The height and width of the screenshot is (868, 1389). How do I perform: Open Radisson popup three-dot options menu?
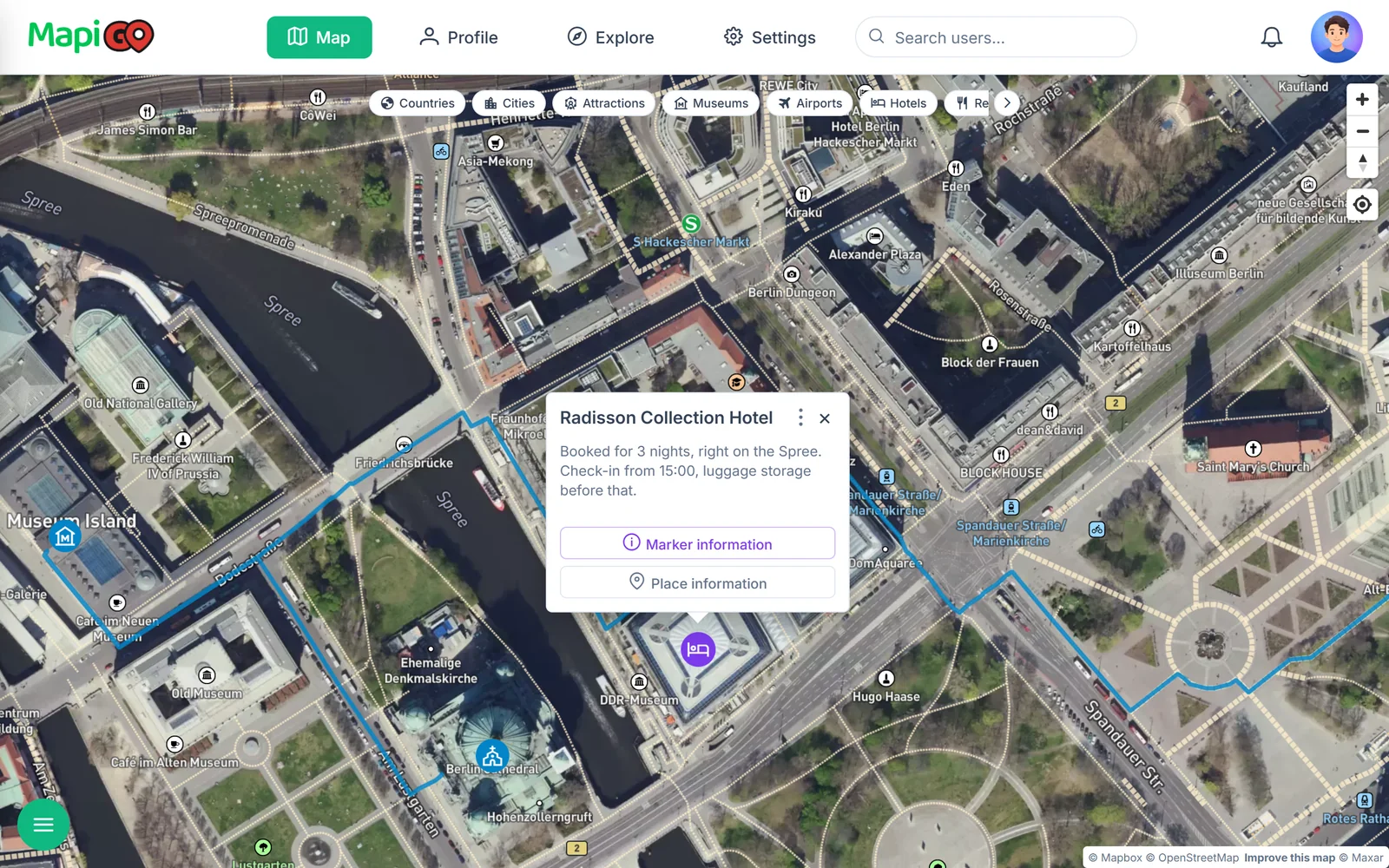coord(800,418)
